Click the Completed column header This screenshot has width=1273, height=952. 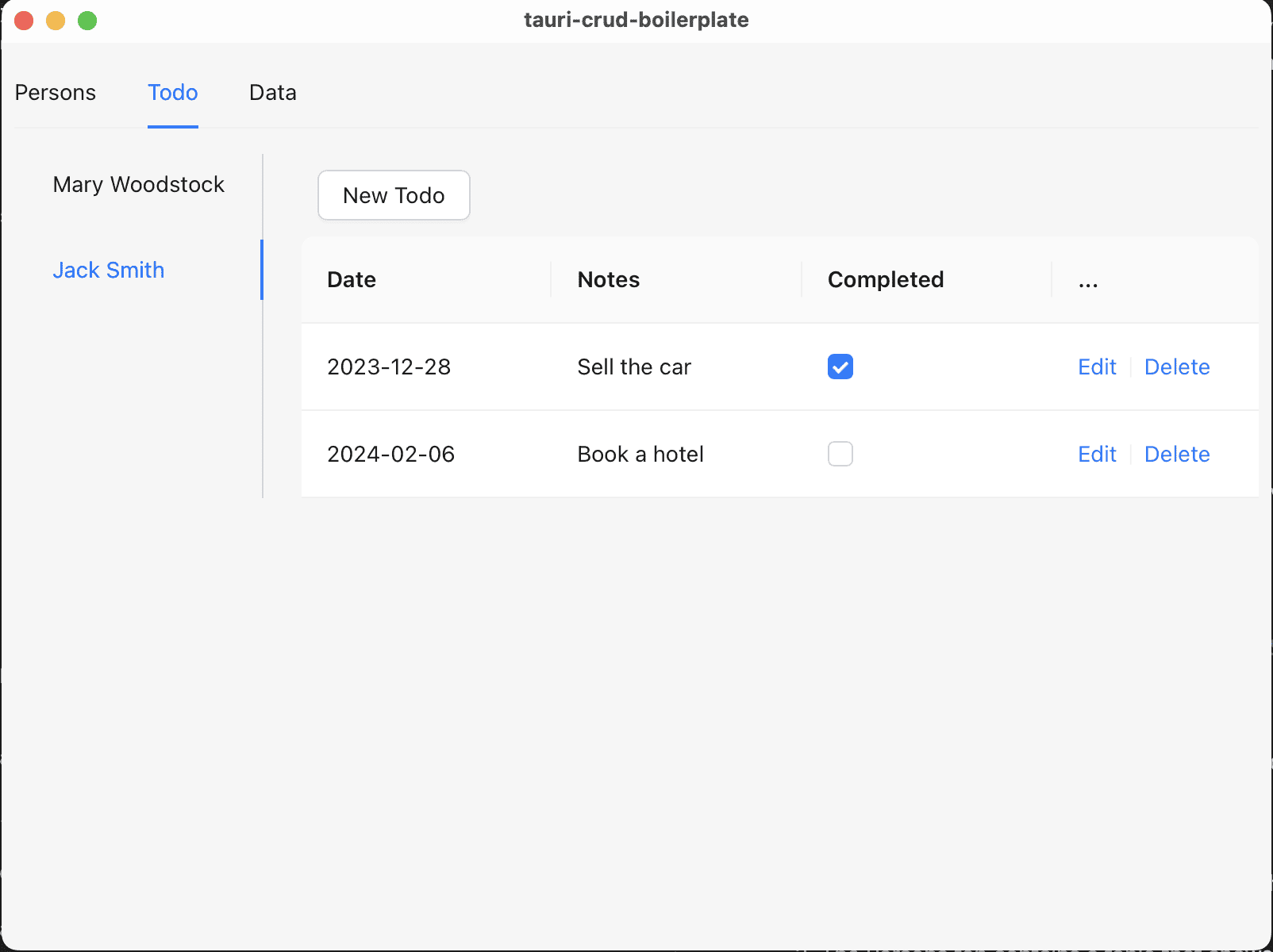click(885, 280)
